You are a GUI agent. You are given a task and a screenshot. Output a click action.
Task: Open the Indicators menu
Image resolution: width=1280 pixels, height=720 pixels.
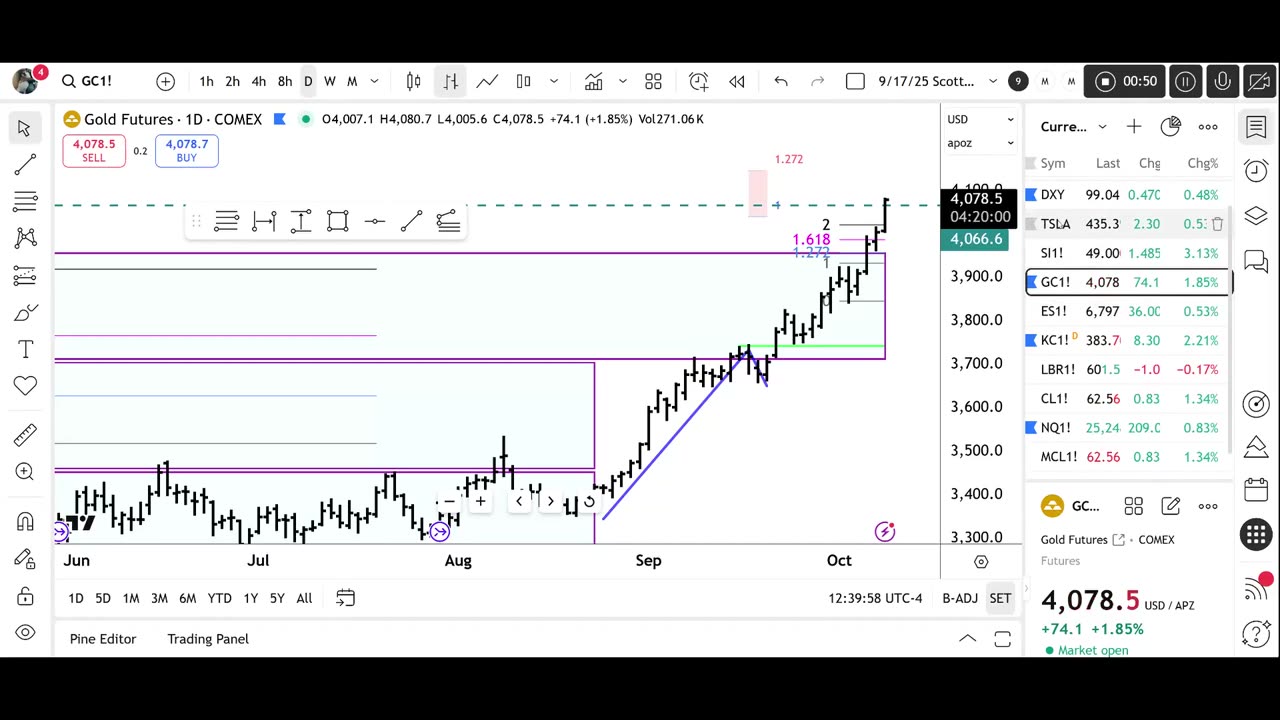click(593, 81)
